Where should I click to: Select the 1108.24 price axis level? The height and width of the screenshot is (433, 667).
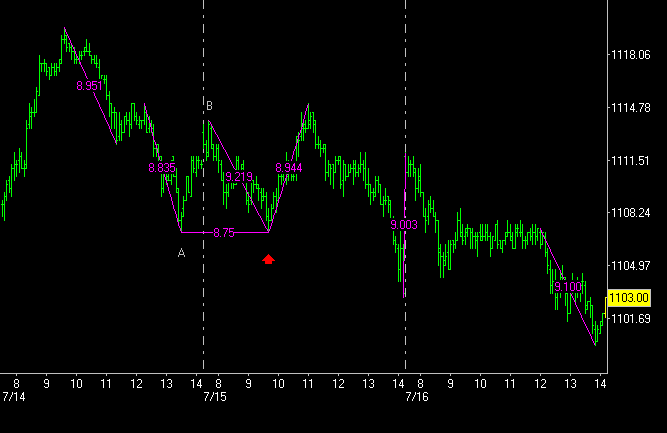coord(630,213)
